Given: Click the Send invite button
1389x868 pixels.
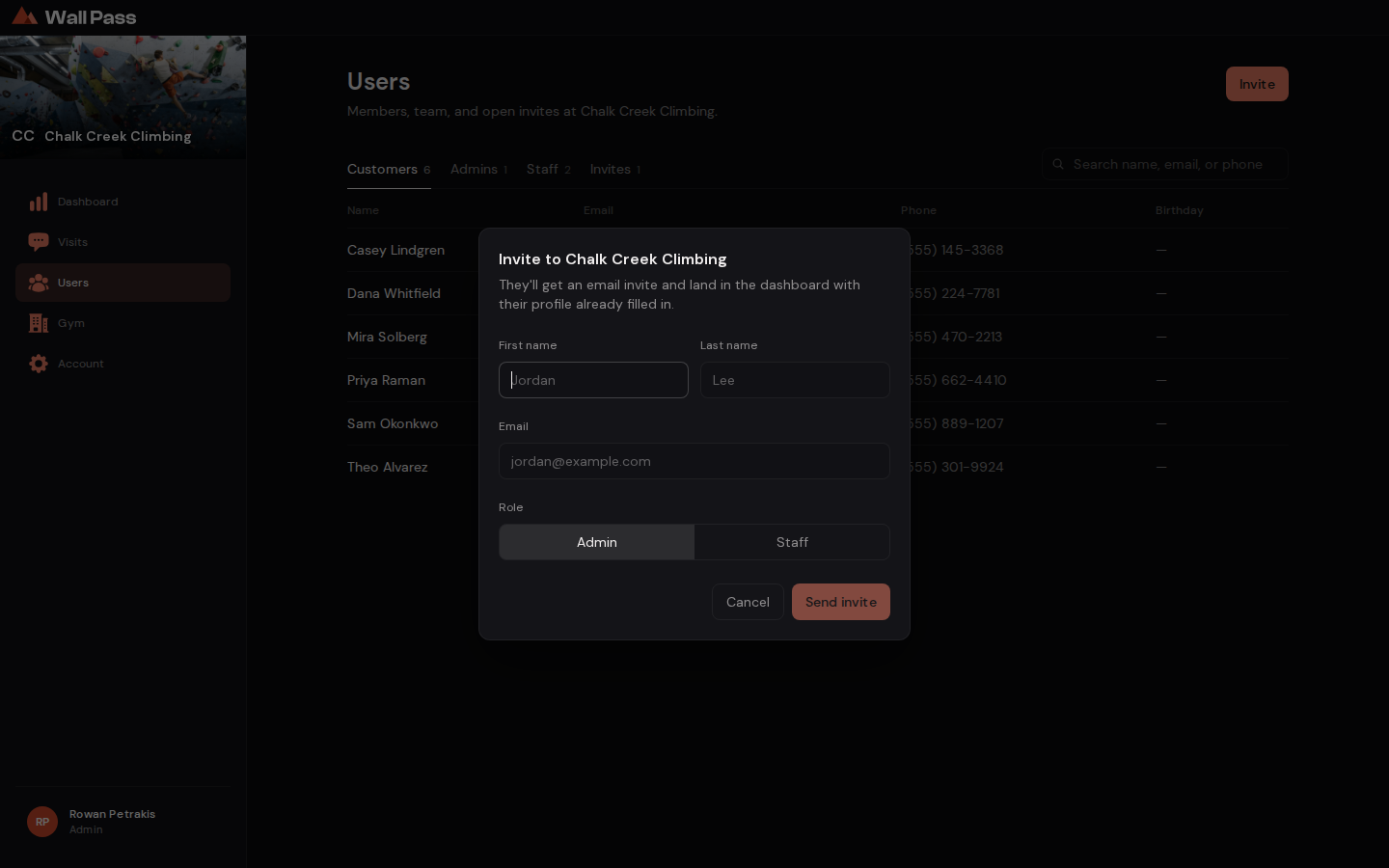Looking at the screenshot, I should [x=841, y=602].
